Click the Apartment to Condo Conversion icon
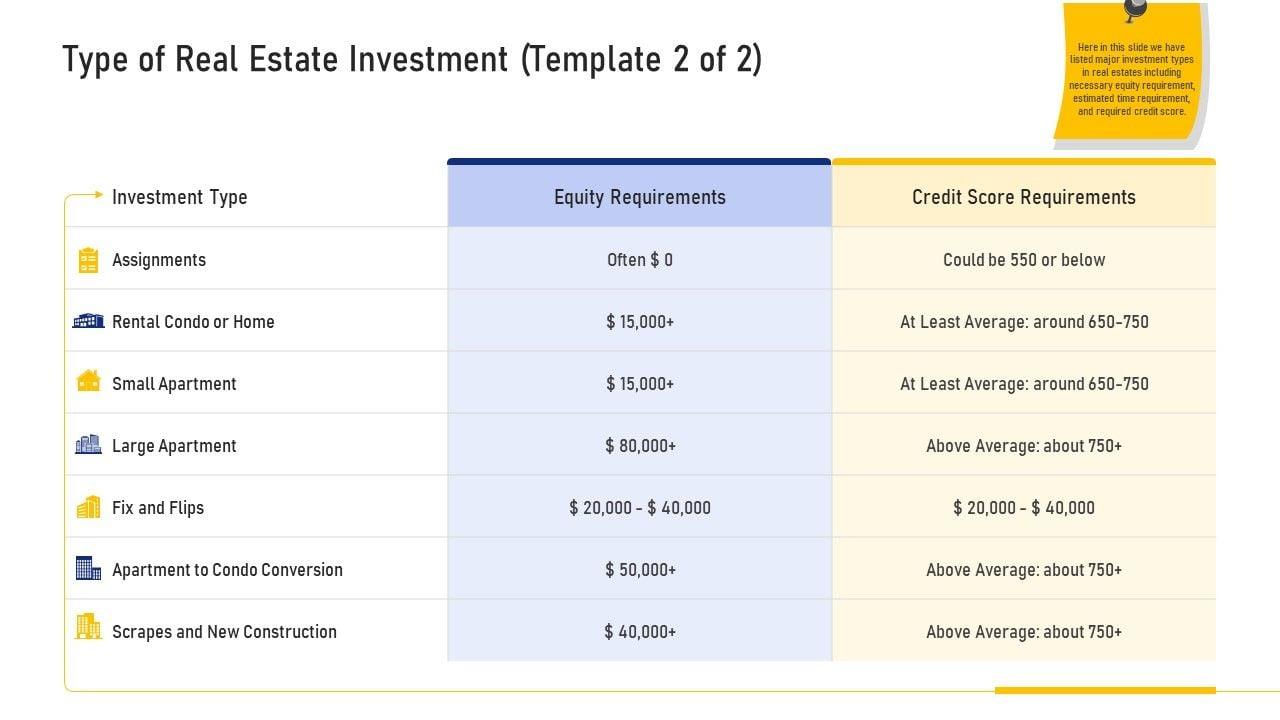The height and width of the screenshot is (720, 1280). tap(88, 568)
